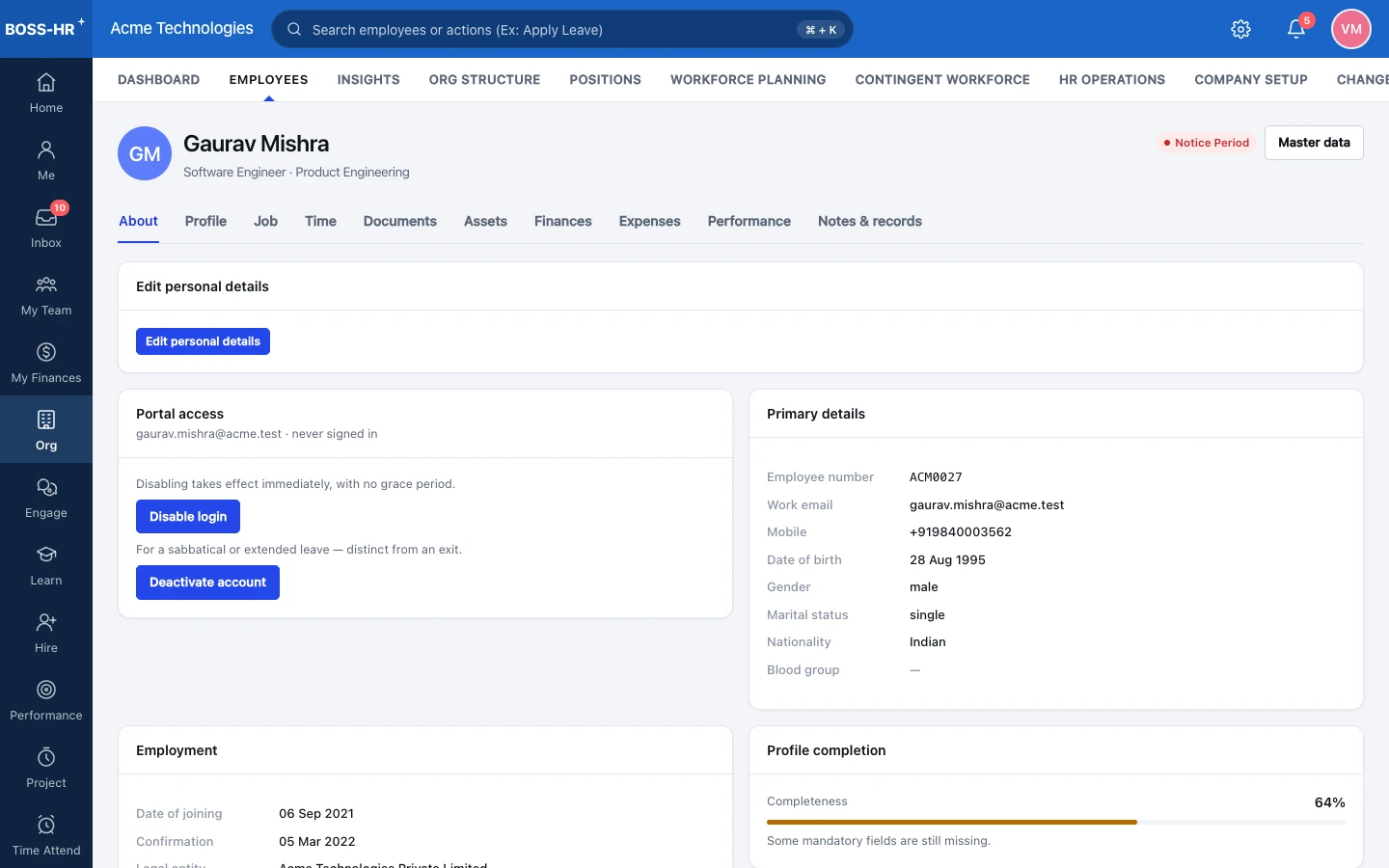Click the Acme Technologies company name
Viewport: 1389px width, 868px height.
pos(181,28)
